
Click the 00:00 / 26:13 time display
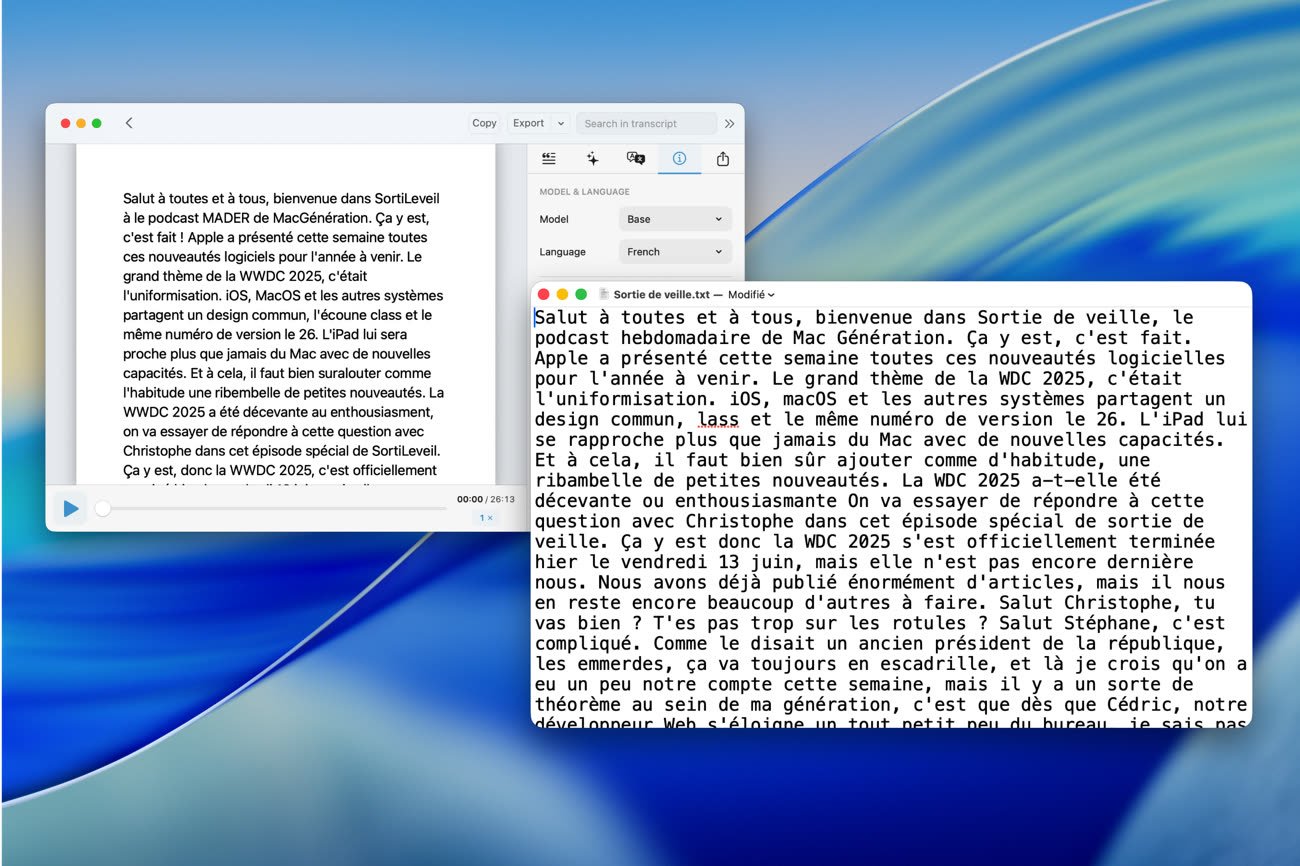[x=486, y=499]
